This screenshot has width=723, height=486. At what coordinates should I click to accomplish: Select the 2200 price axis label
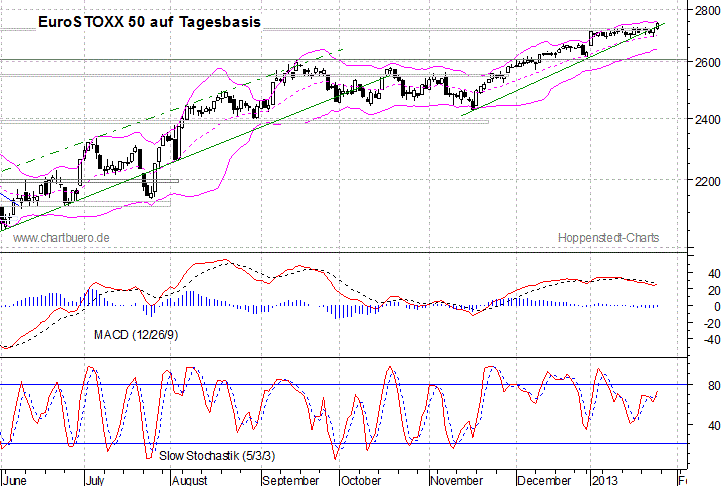coord(707,182)
